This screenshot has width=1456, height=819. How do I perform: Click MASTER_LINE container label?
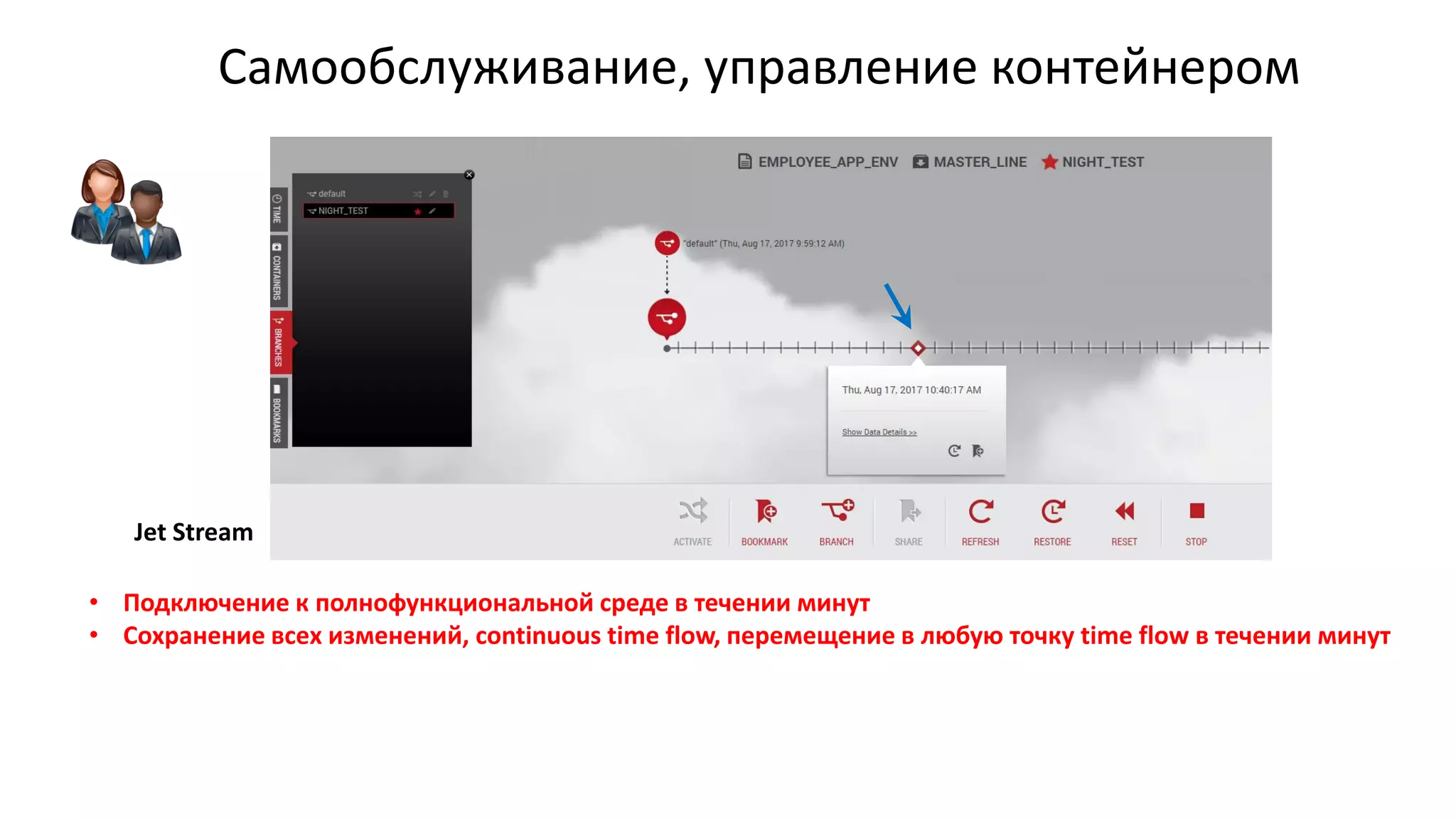pyautogui.click(x=970, y=162)
